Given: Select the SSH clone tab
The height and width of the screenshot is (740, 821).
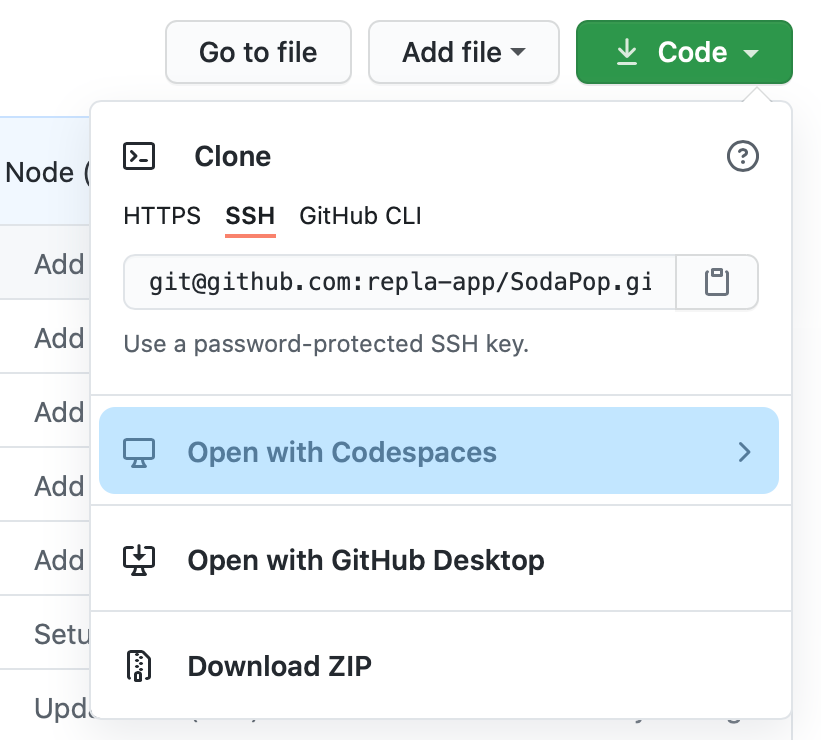Looking at the screenshot, I should click(250, 216).
